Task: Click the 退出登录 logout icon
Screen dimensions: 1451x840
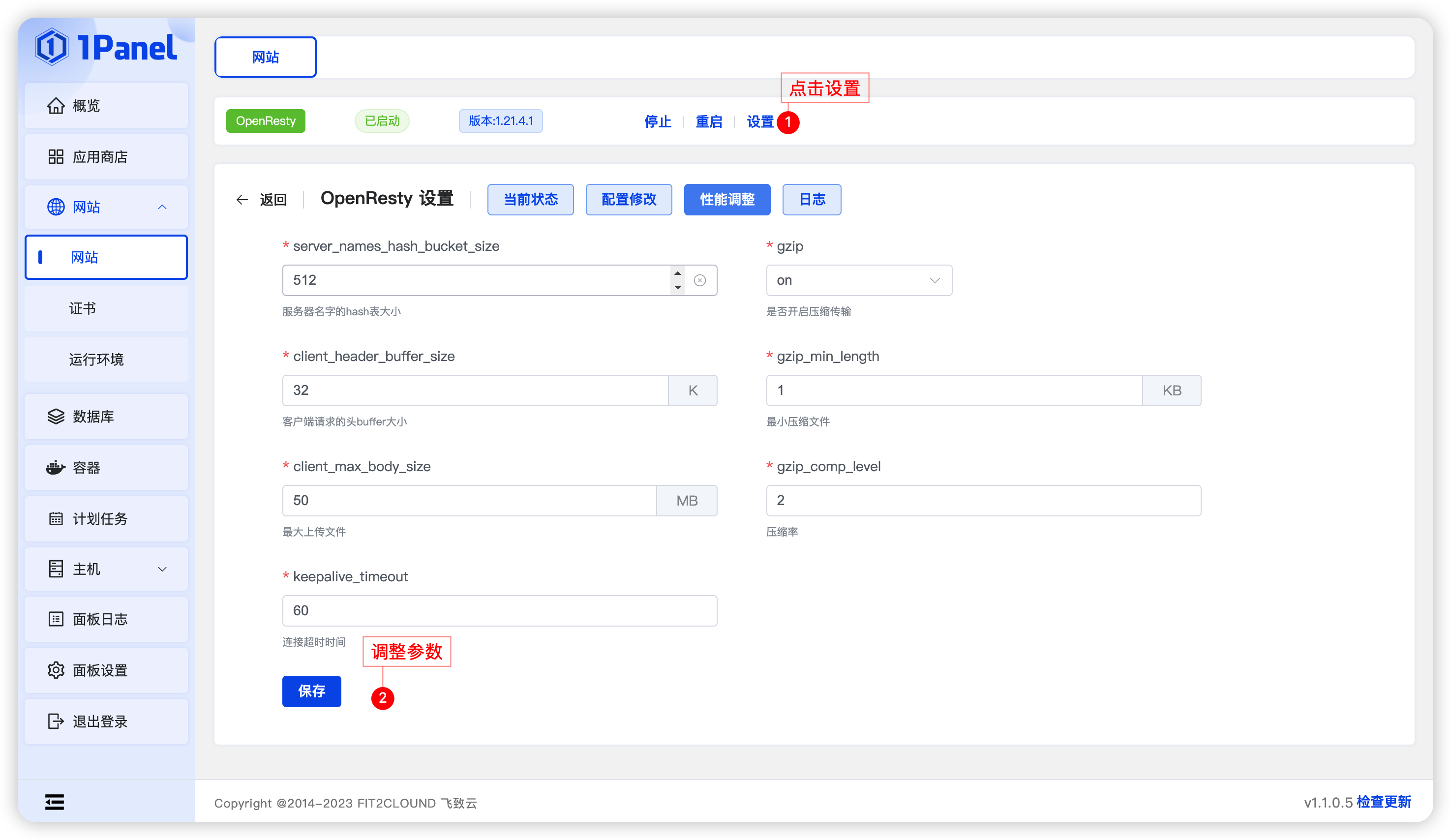Action: [x=56, y=721]
